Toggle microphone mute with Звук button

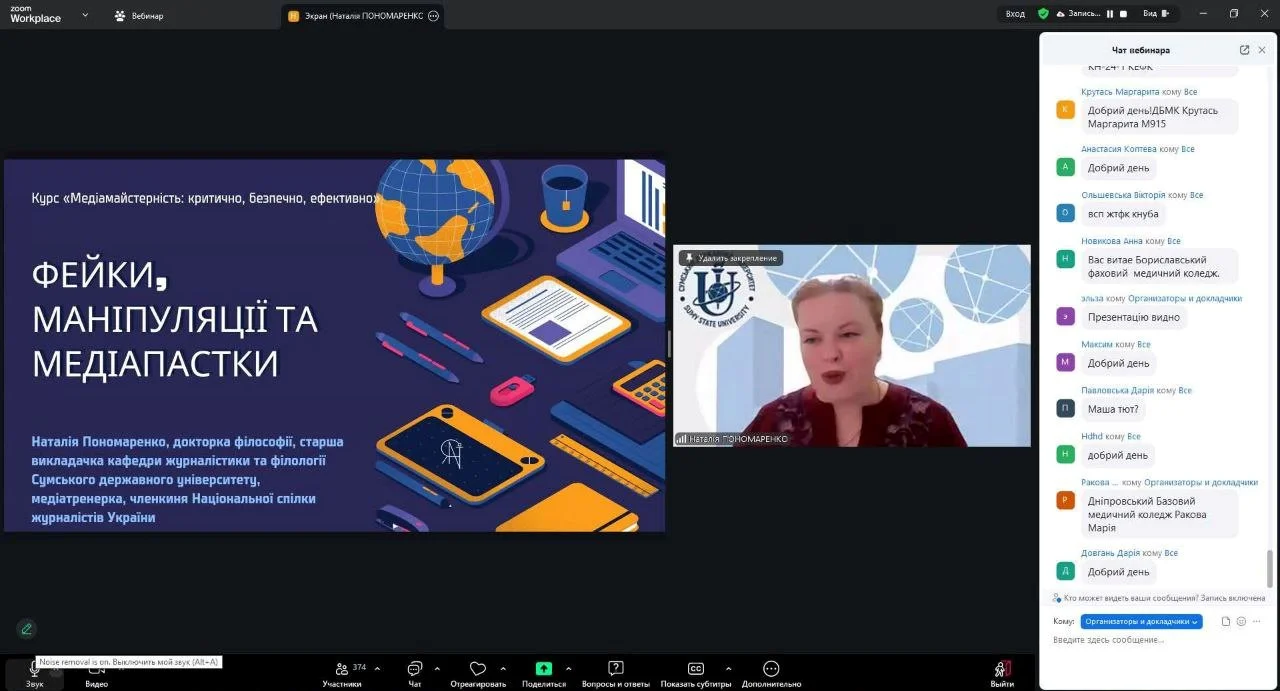pyautogui.click(x=34, y=673)
